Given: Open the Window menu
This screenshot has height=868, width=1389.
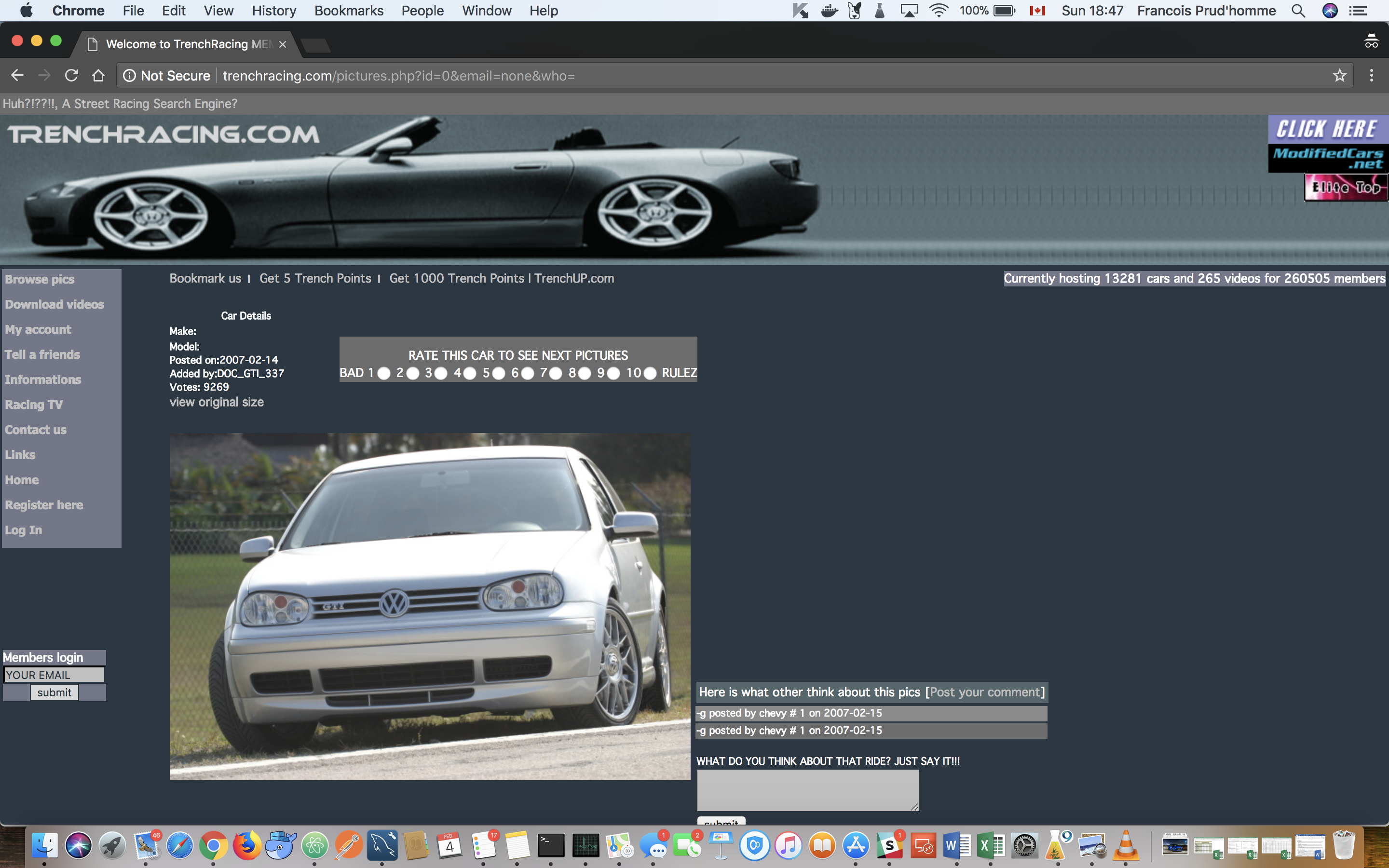Looking at the screenshot, I should 487,10.
